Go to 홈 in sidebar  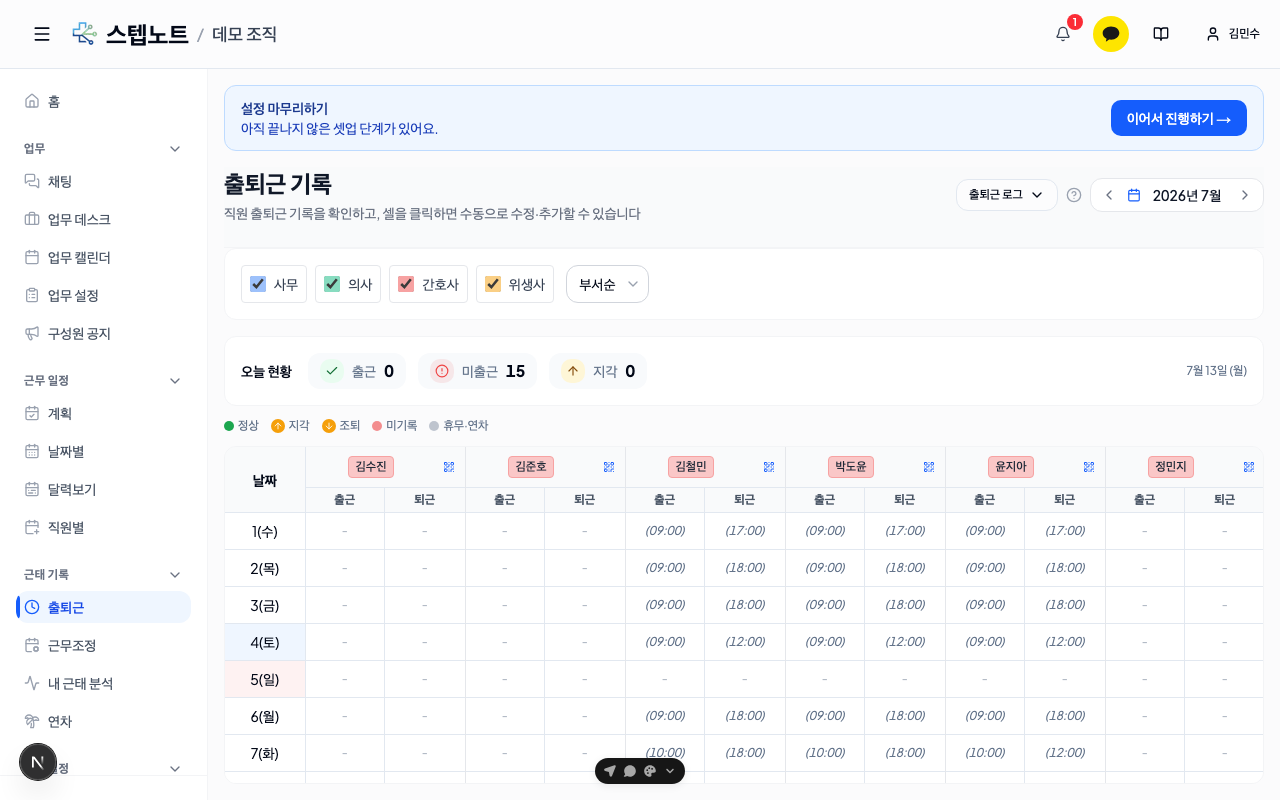[103, 101]
